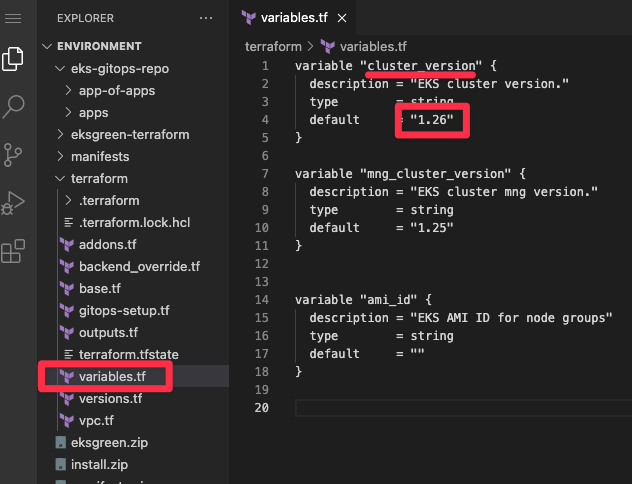This screenshot has height=484, width=632.
Task: Open base.tf file
Action: [100, 289]
